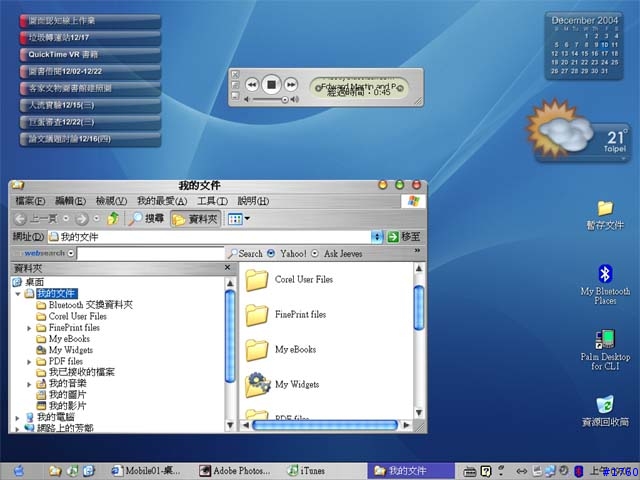Expand the 我的音樂 tree node
This screenshot has height=480, width=640.
click(x=29, y=384)
